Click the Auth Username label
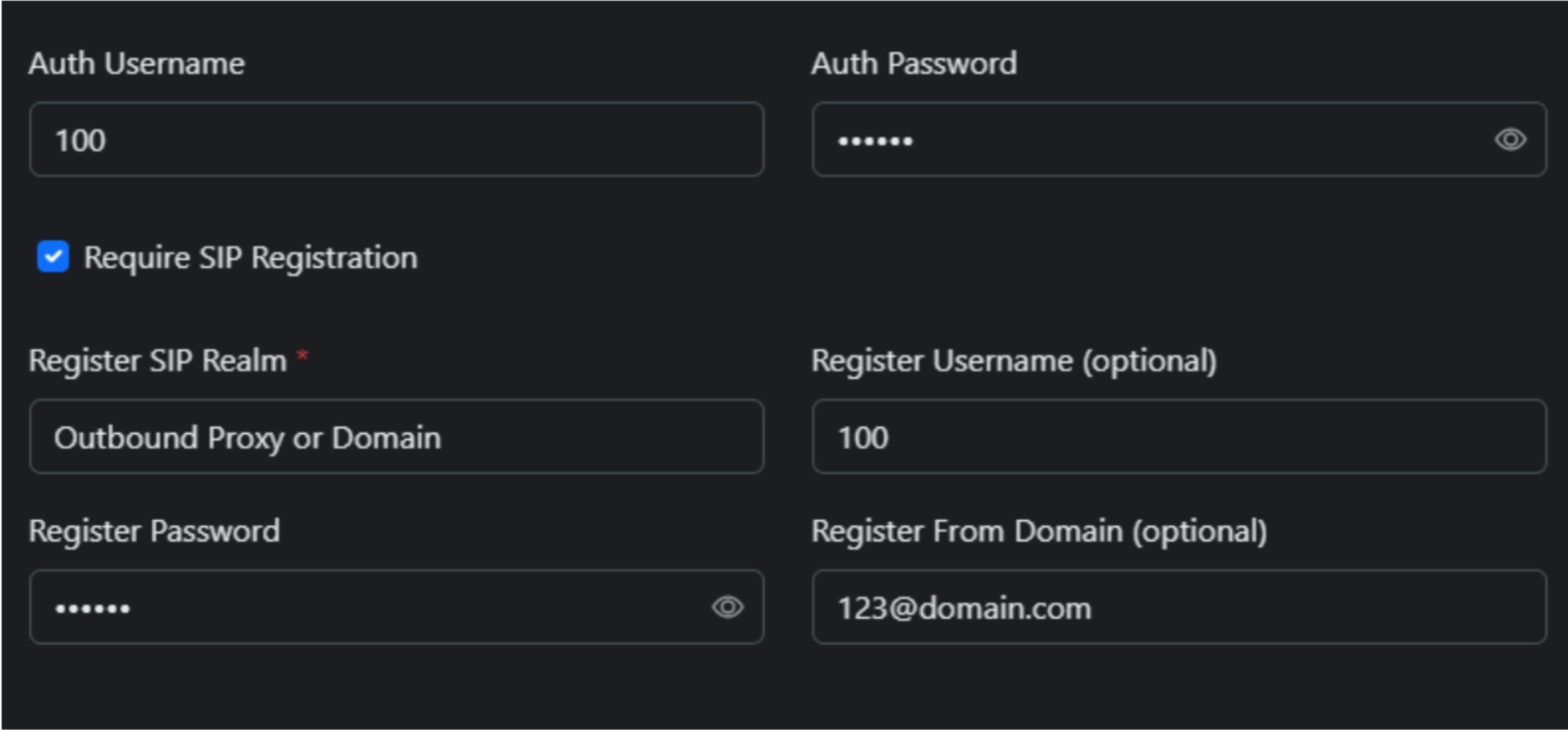This screenshot has height=730, width=1568. pyautogui.click(x=136, y=63)
